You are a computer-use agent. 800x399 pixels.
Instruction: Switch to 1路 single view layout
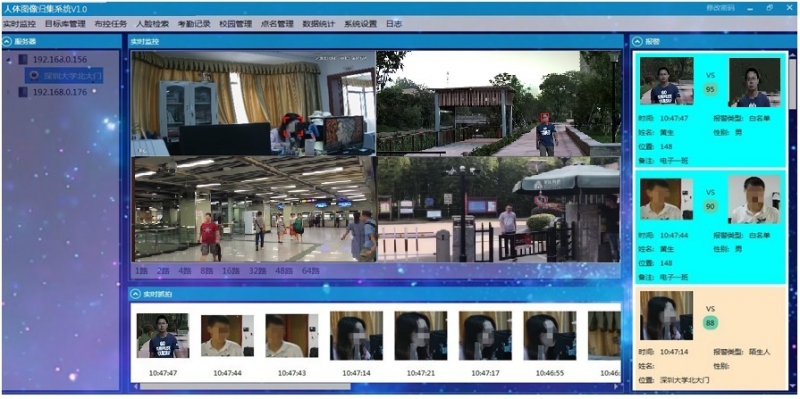141,270
